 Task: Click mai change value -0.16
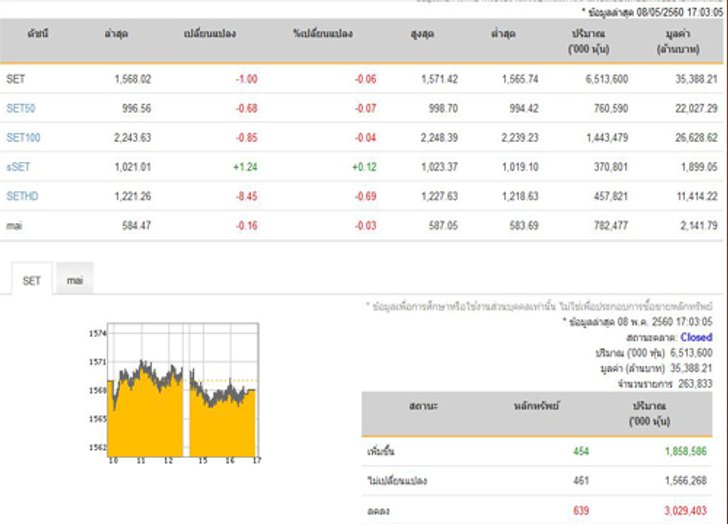click(x=247, y=226)
